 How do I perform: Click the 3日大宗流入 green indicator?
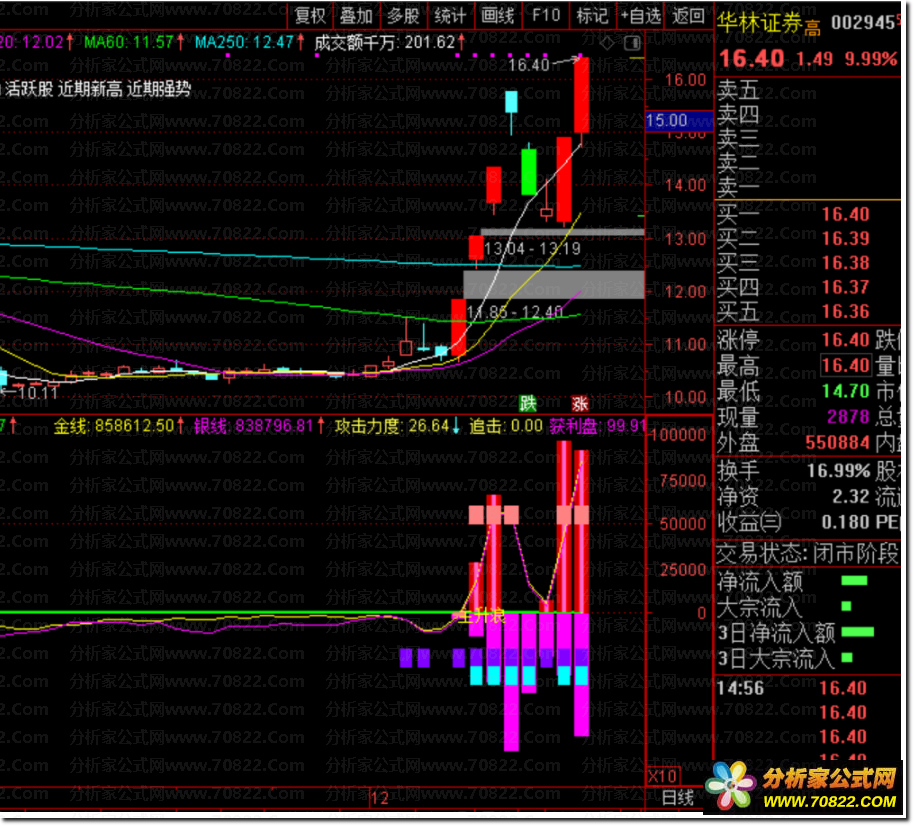pyautogui.click(x=847, y=658)
